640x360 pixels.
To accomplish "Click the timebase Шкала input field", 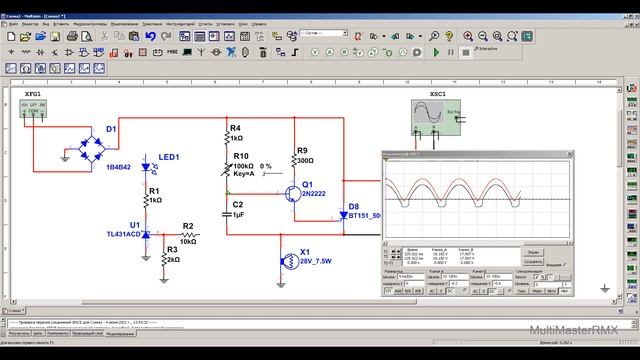I will tap(411, 276).
